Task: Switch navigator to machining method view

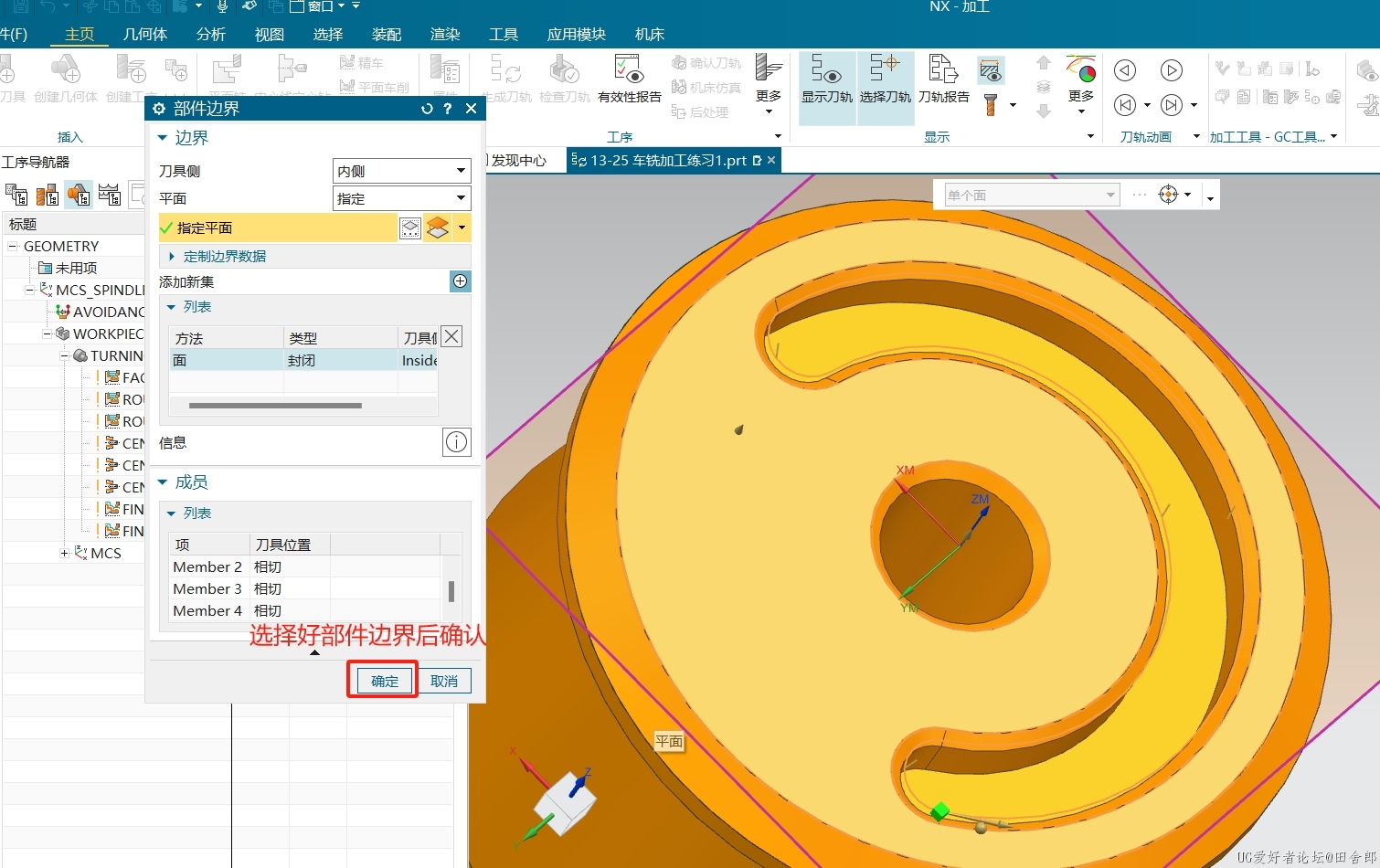Action: click(x=110, y=195)
